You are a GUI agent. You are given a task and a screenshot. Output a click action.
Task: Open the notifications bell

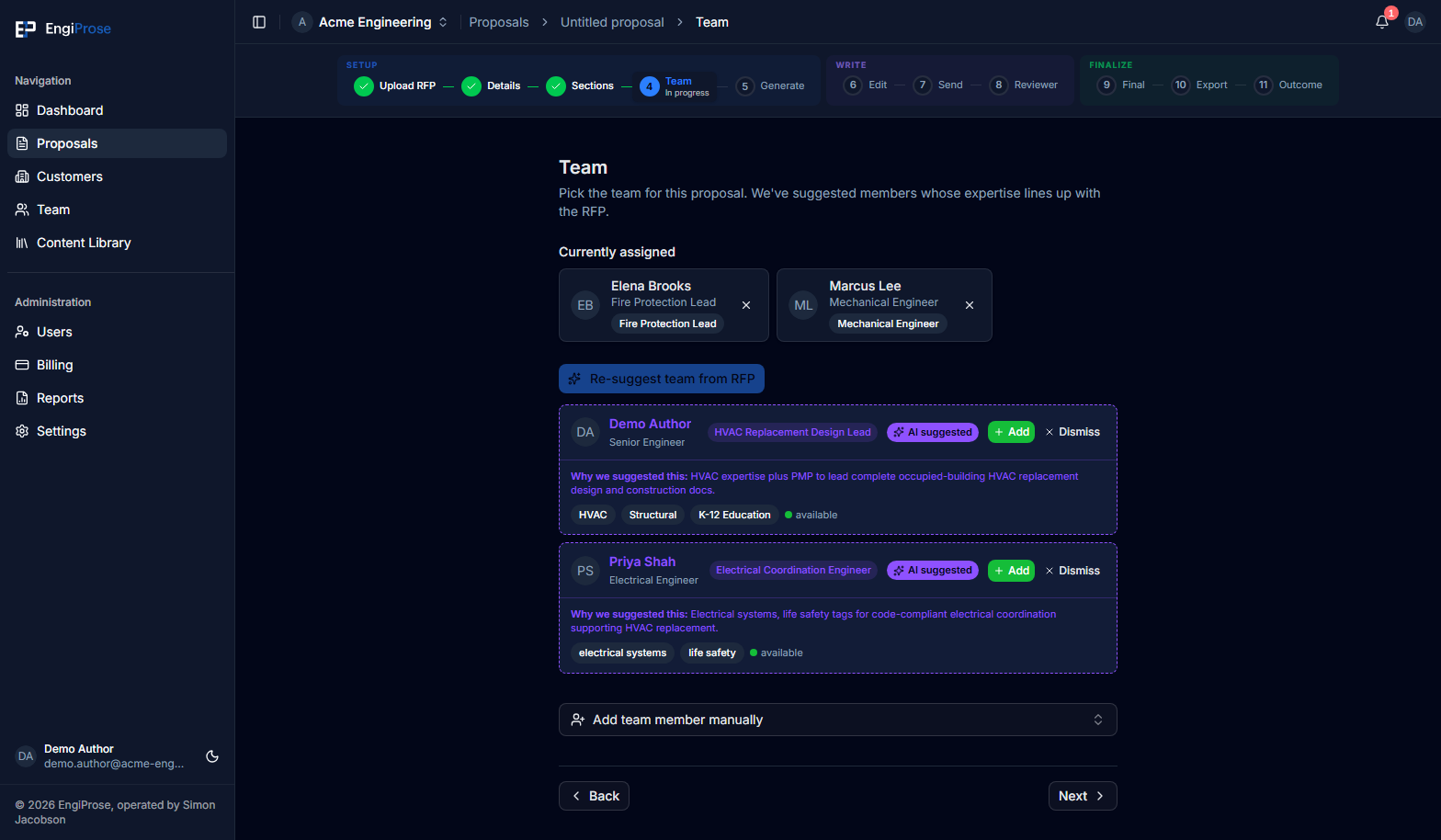coord(1382,22)
